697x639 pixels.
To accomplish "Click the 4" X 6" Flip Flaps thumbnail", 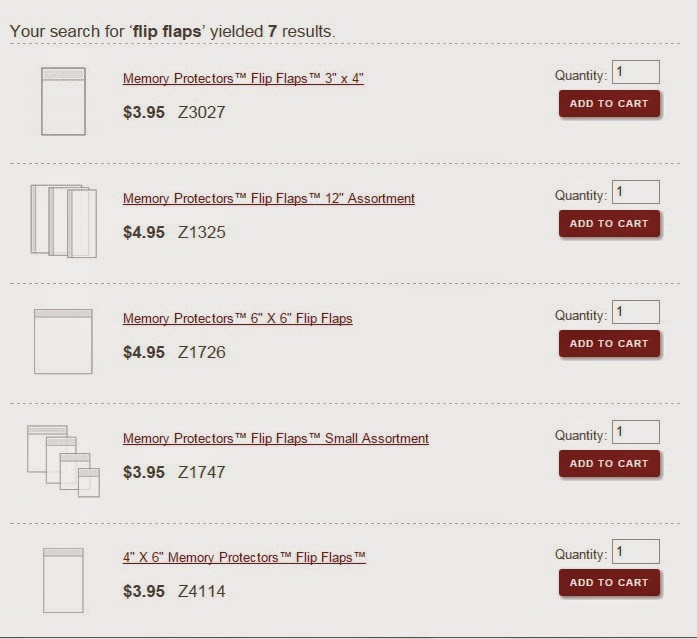I will (x=63, y=580).
